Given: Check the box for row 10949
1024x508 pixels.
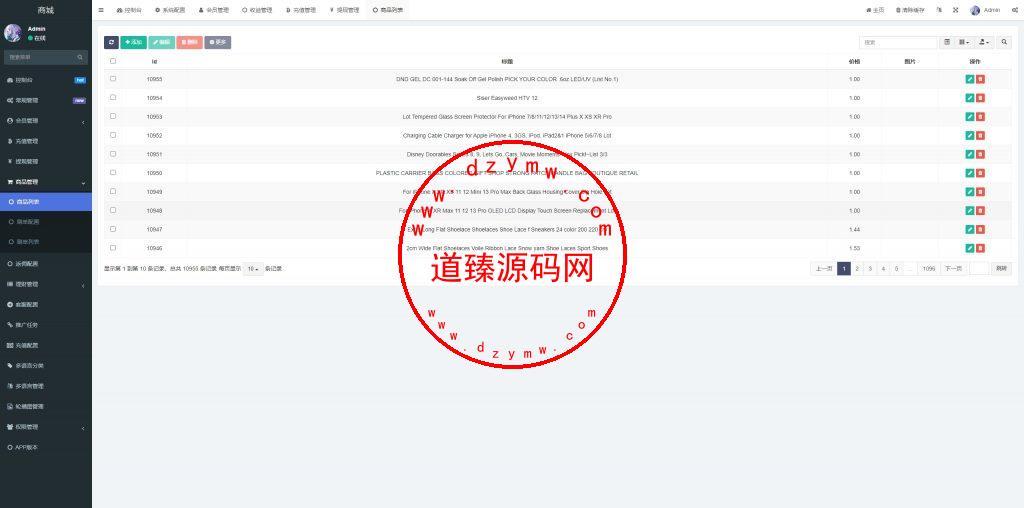Looking at the screenshot, I should coord(113,191).
